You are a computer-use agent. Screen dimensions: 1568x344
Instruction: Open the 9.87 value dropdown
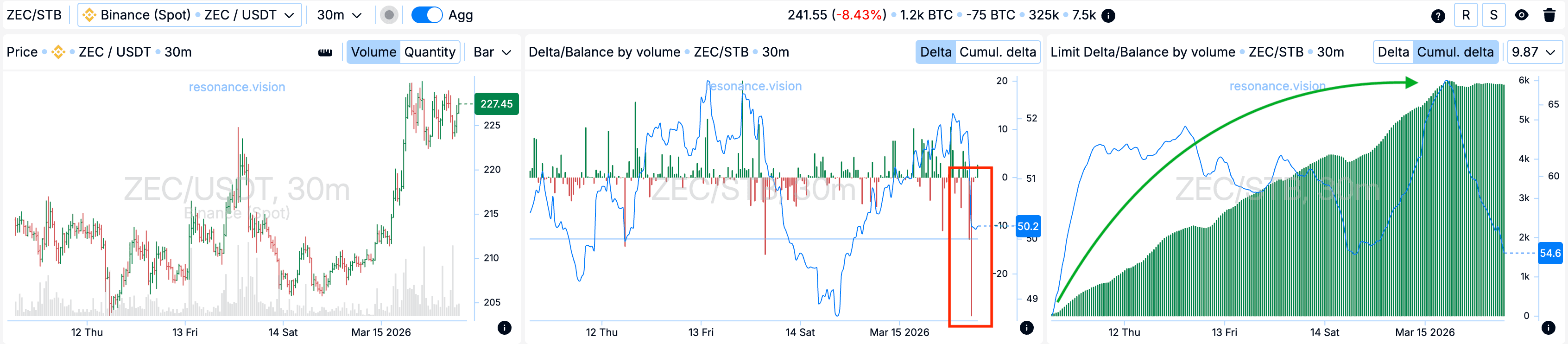click(x=1533, y=52)
